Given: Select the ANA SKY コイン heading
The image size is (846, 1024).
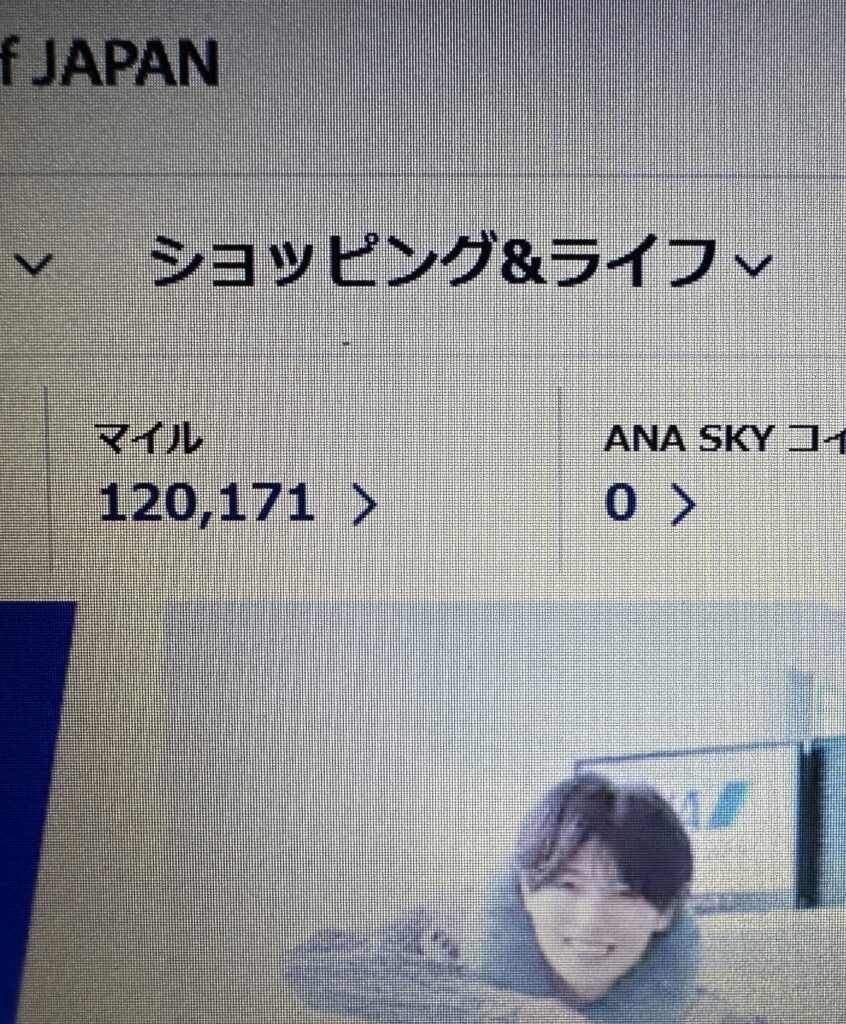Looking at the screenshot, I should 724,438.
